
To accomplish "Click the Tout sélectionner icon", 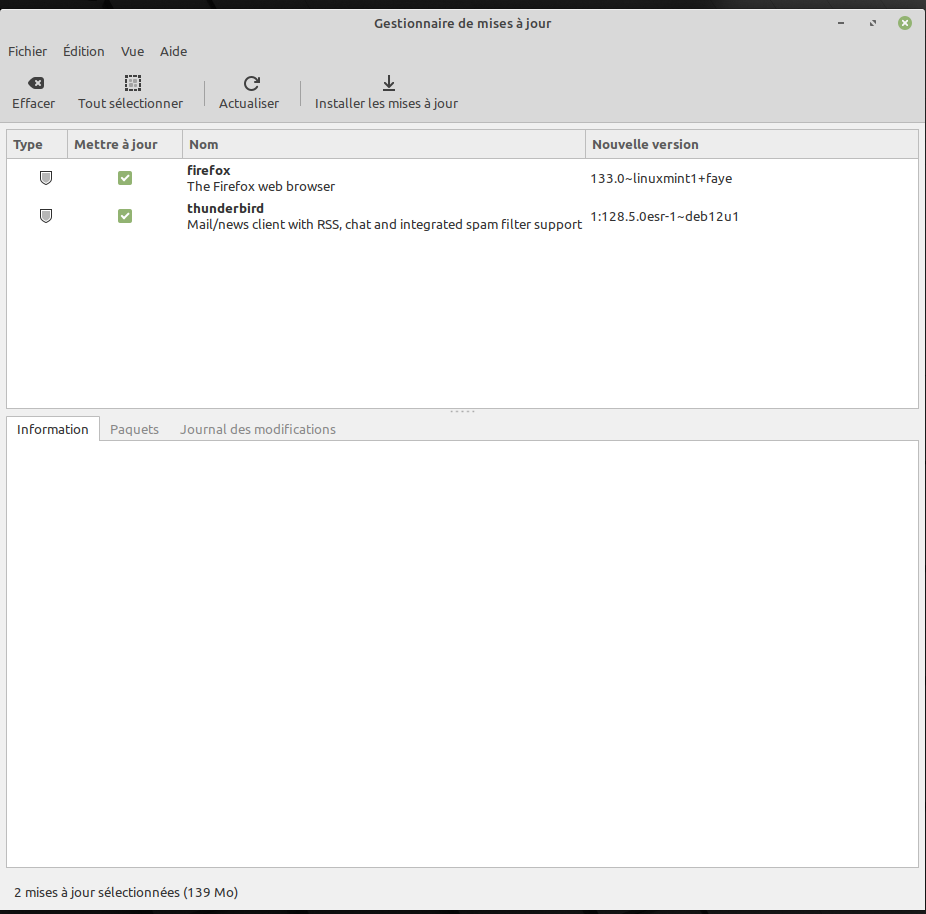I will tap(131, 84).
